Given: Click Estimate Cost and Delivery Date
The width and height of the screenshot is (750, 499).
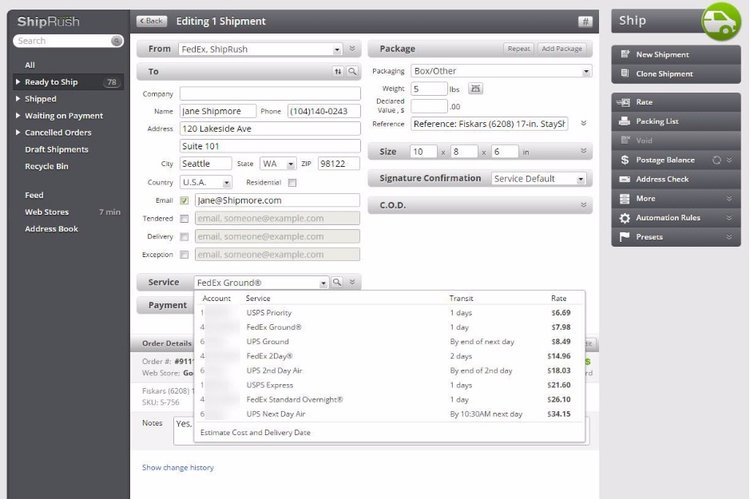Looking at the screenshot, I should tap(255, 432).
